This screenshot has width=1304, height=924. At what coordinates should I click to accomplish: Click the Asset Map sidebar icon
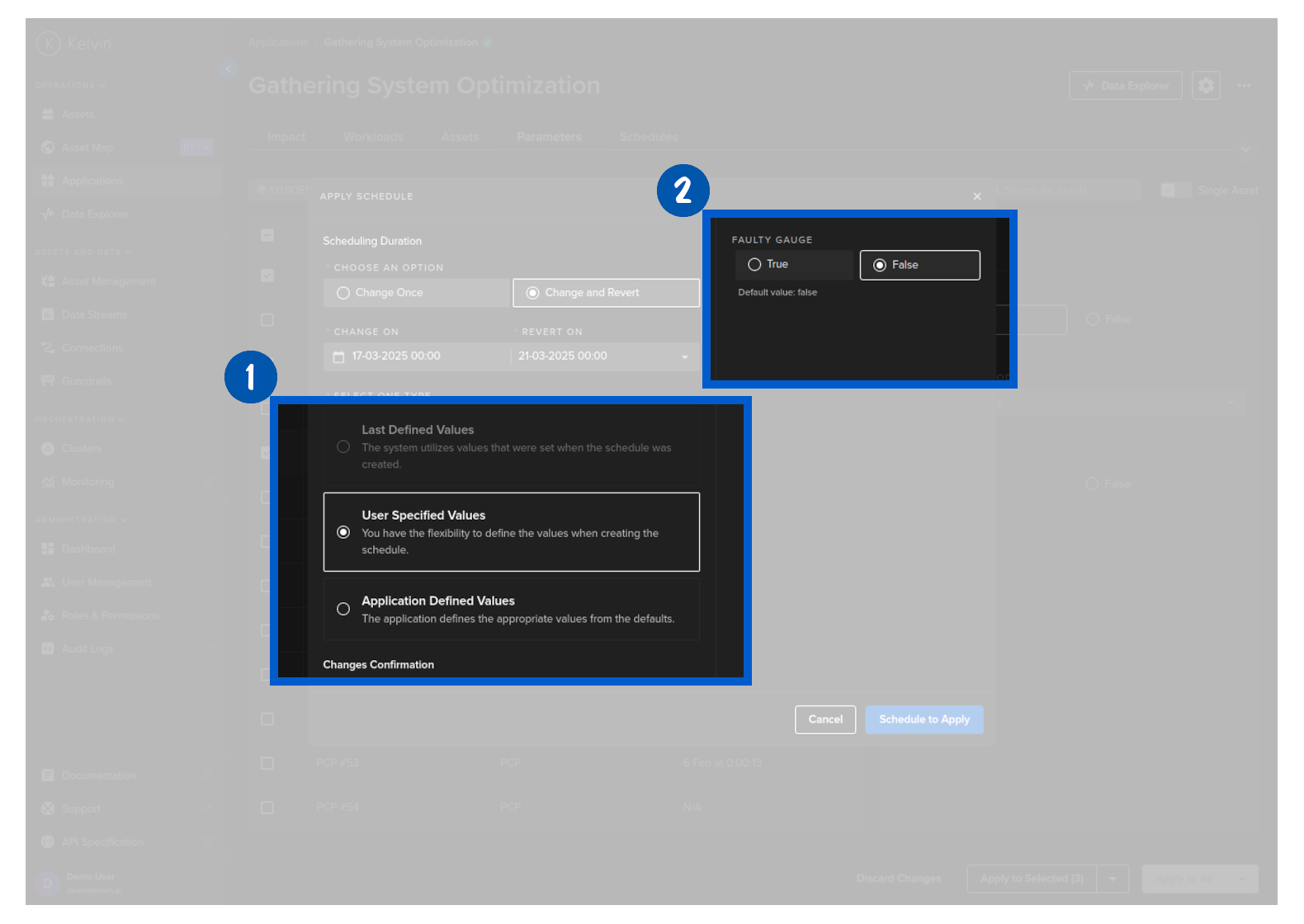48,148
